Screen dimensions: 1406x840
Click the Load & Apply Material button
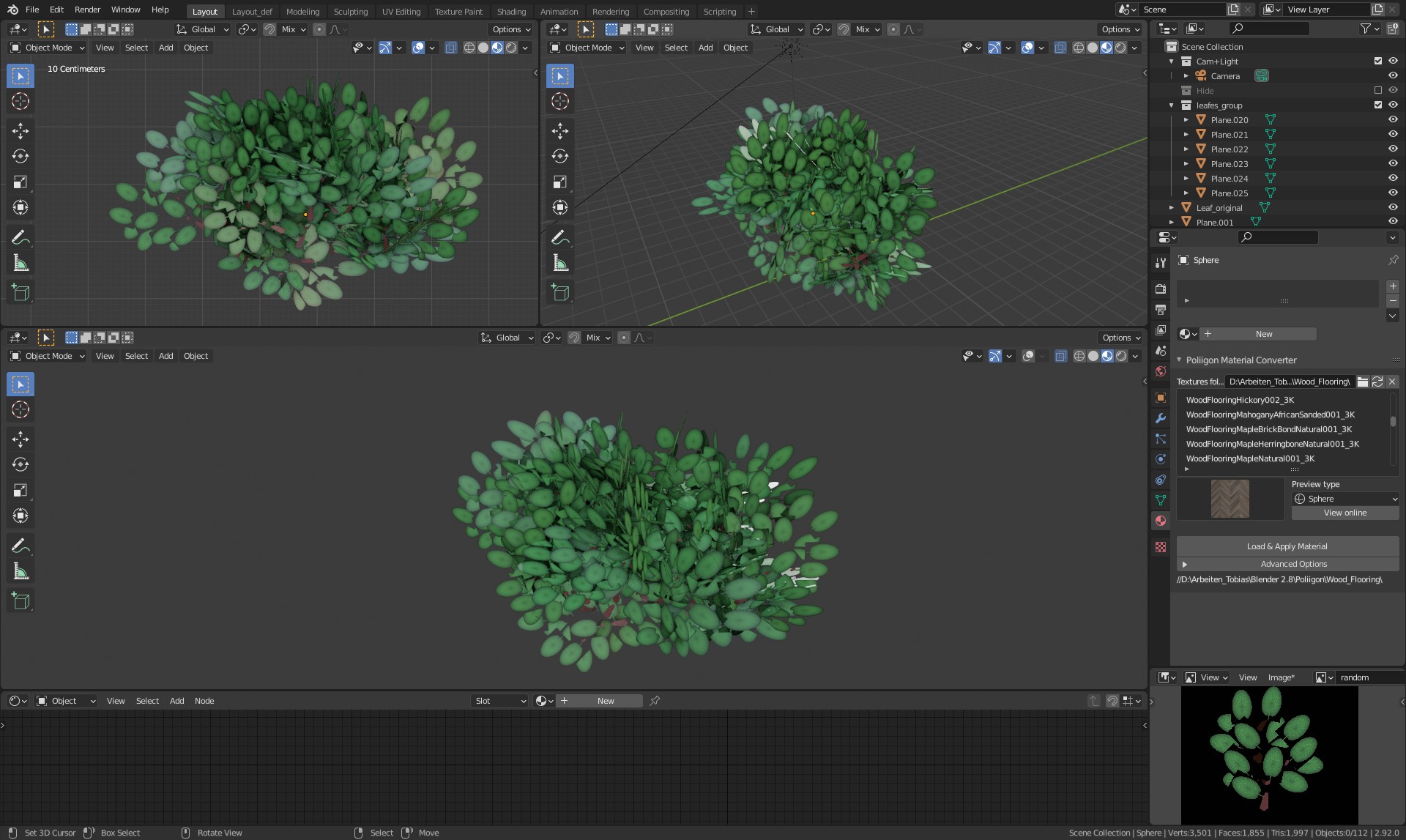[x=1287, y=546]
